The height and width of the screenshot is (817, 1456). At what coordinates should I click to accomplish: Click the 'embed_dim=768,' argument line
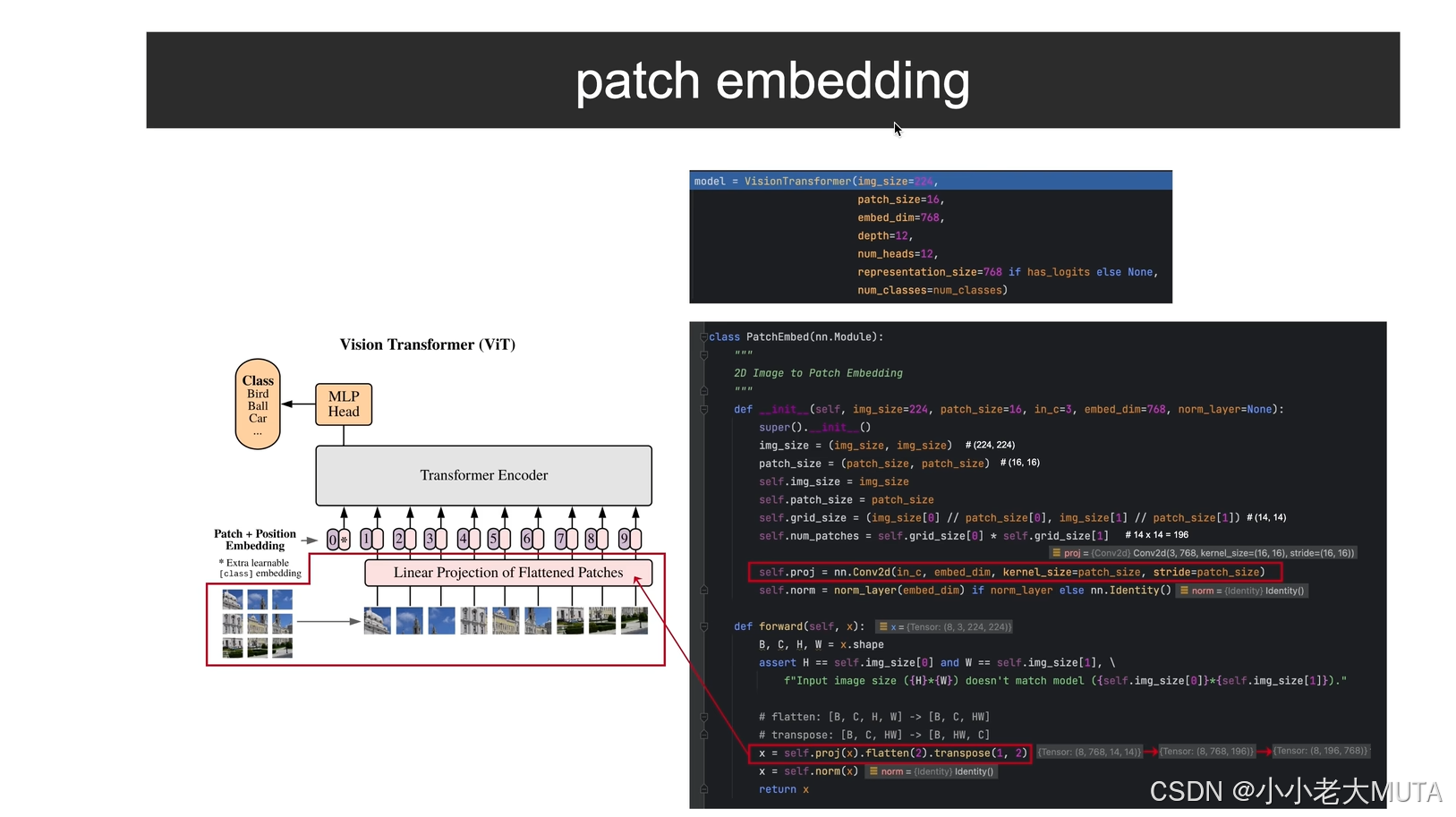click(900, 217)
